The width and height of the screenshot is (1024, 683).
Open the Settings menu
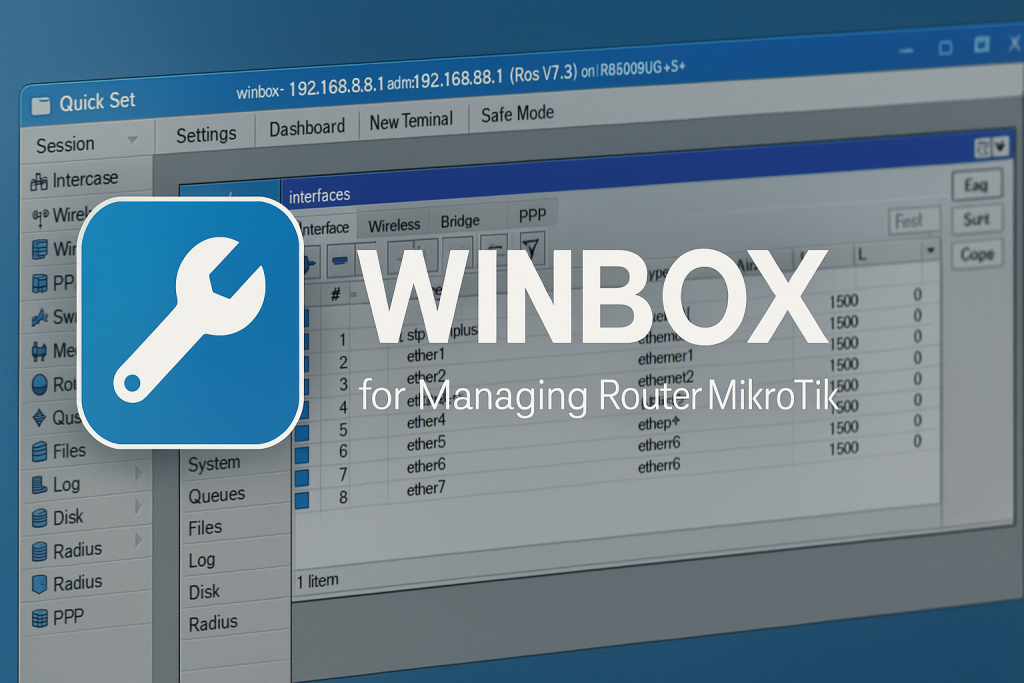[x=206, y=135]
